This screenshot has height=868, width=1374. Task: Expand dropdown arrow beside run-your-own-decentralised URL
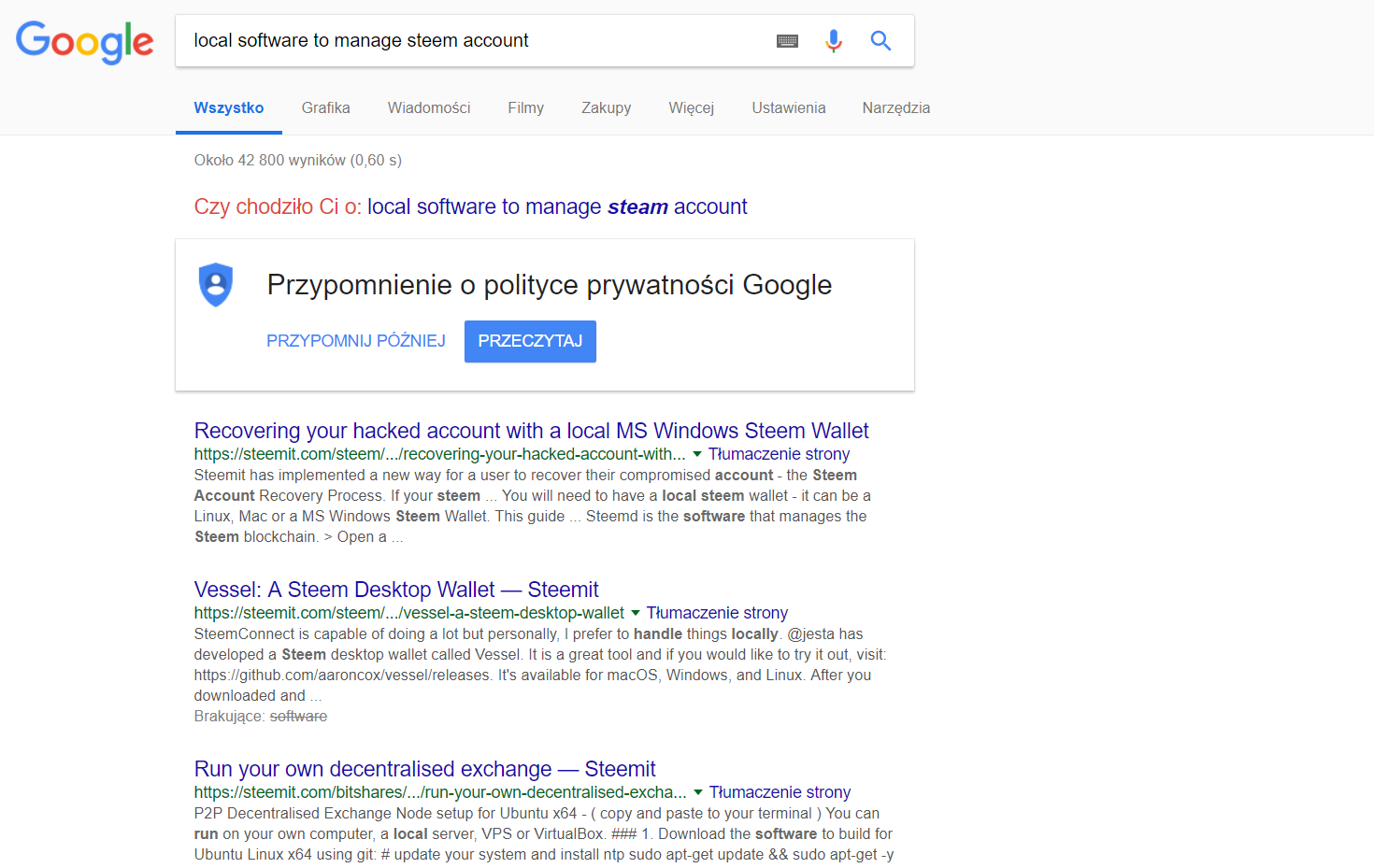[698, 792]
